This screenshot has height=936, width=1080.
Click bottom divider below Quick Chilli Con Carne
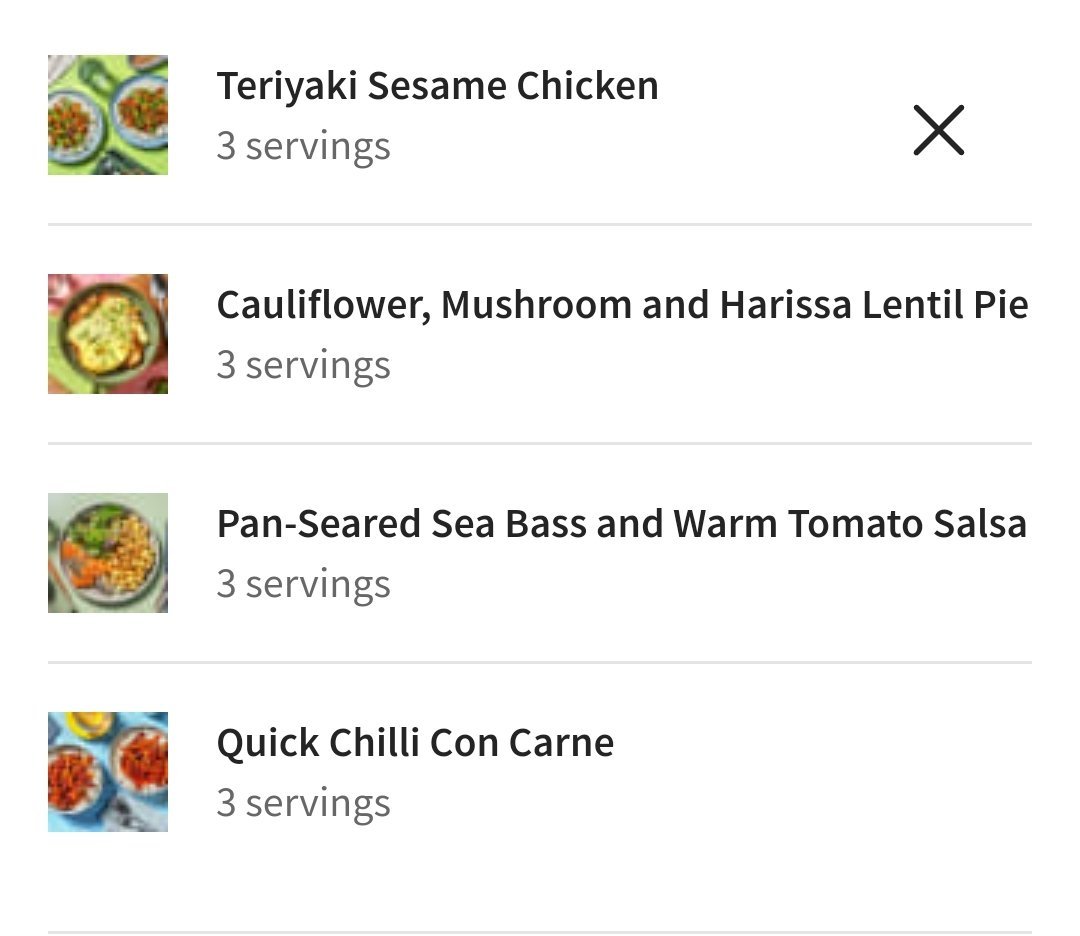click(x=540, y=932)
